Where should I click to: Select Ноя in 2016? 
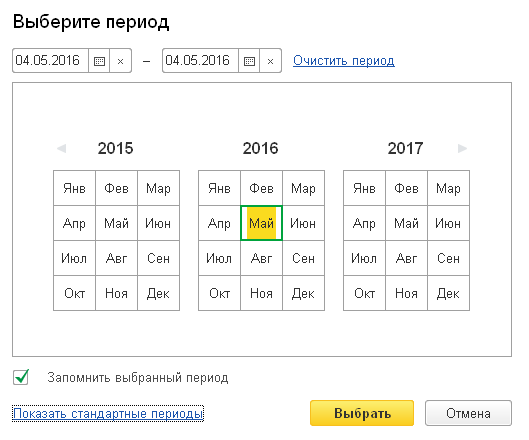(x=261, y=293)
